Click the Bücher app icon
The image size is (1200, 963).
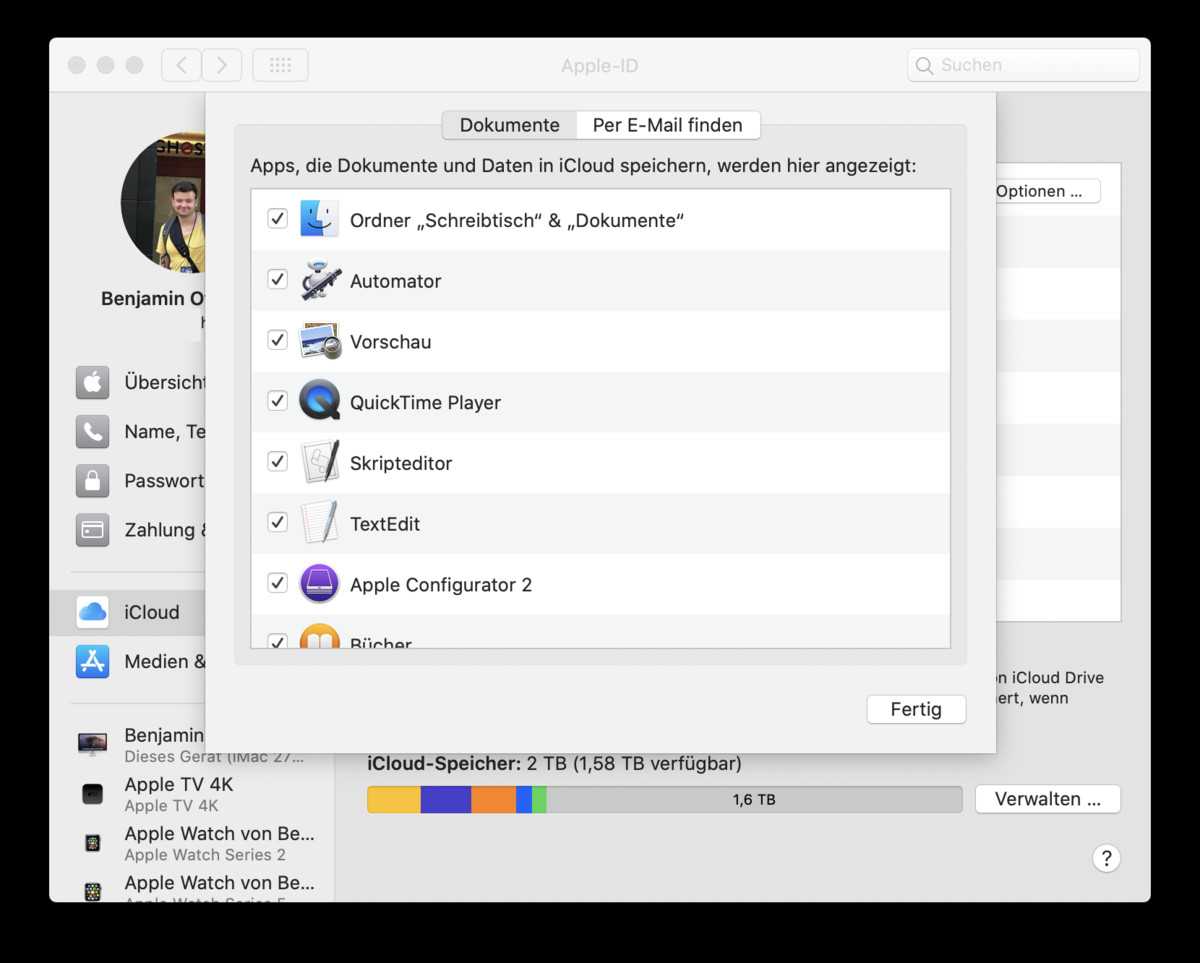(x=320, y=638)
